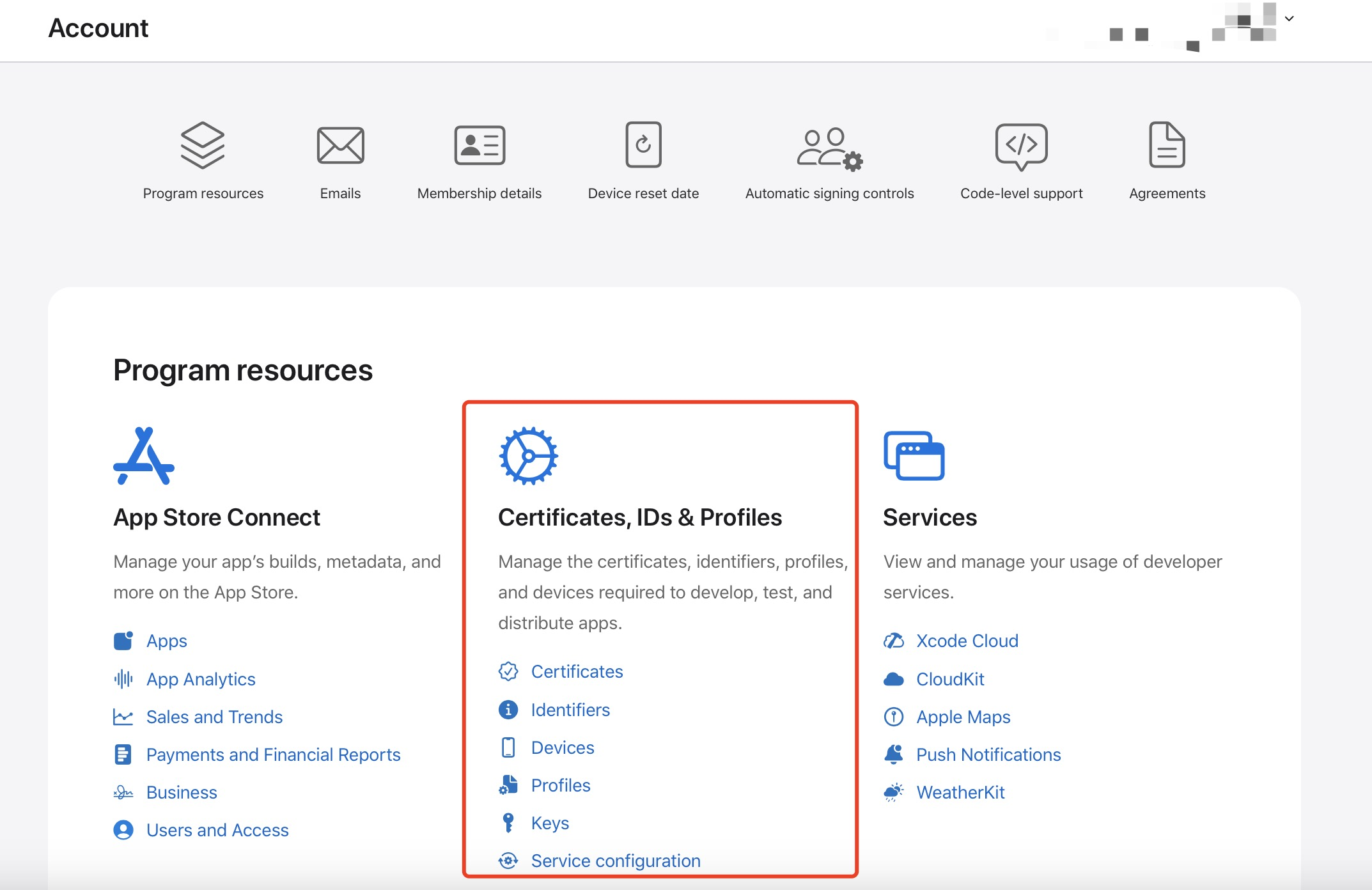Screen dimensions: 1372x890
Task: Click the Payments and Financial Reports document icon
Action: (123, 754)
